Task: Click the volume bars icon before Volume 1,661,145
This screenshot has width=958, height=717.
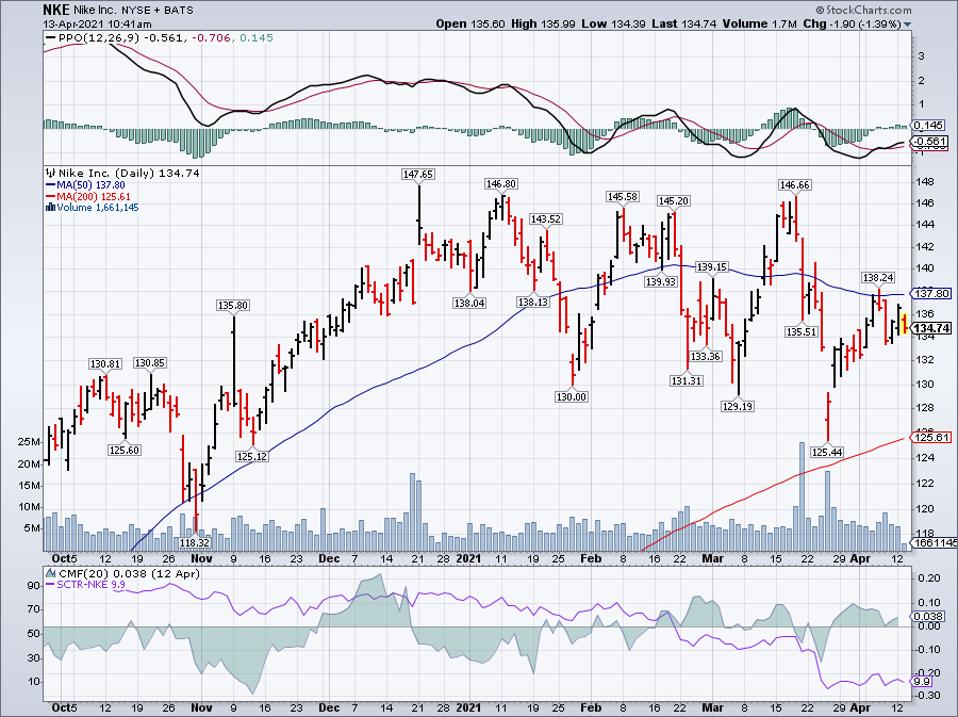Action: 51,208
